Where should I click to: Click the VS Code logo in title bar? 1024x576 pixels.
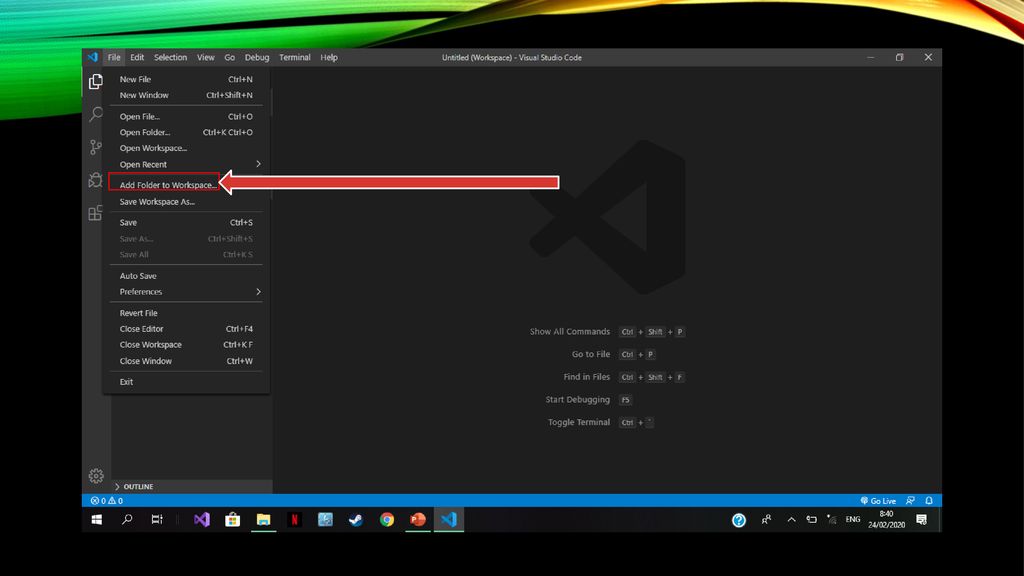click(93, 57)
